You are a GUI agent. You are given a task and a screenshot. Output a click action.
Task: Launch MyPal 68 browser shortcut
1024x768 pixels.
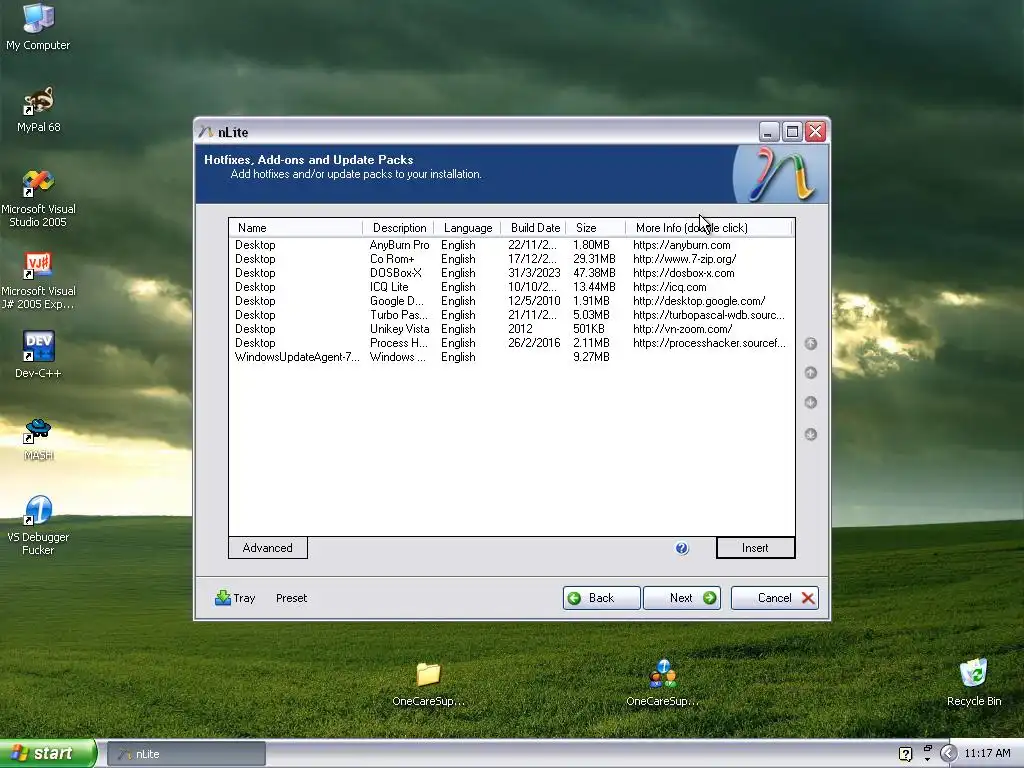[38, 108]
